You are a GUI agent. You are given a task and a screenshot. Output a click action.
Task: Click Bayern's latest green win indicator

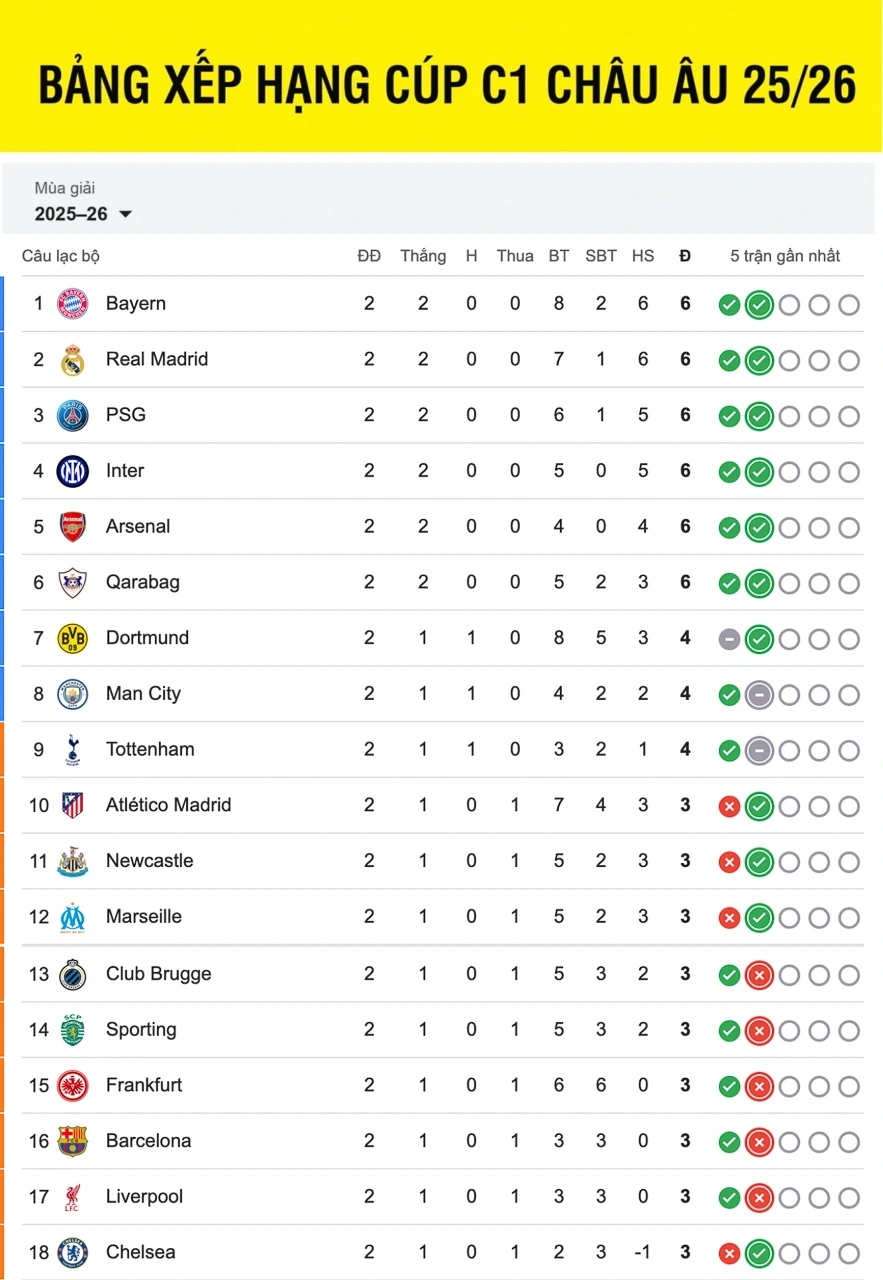759,305
